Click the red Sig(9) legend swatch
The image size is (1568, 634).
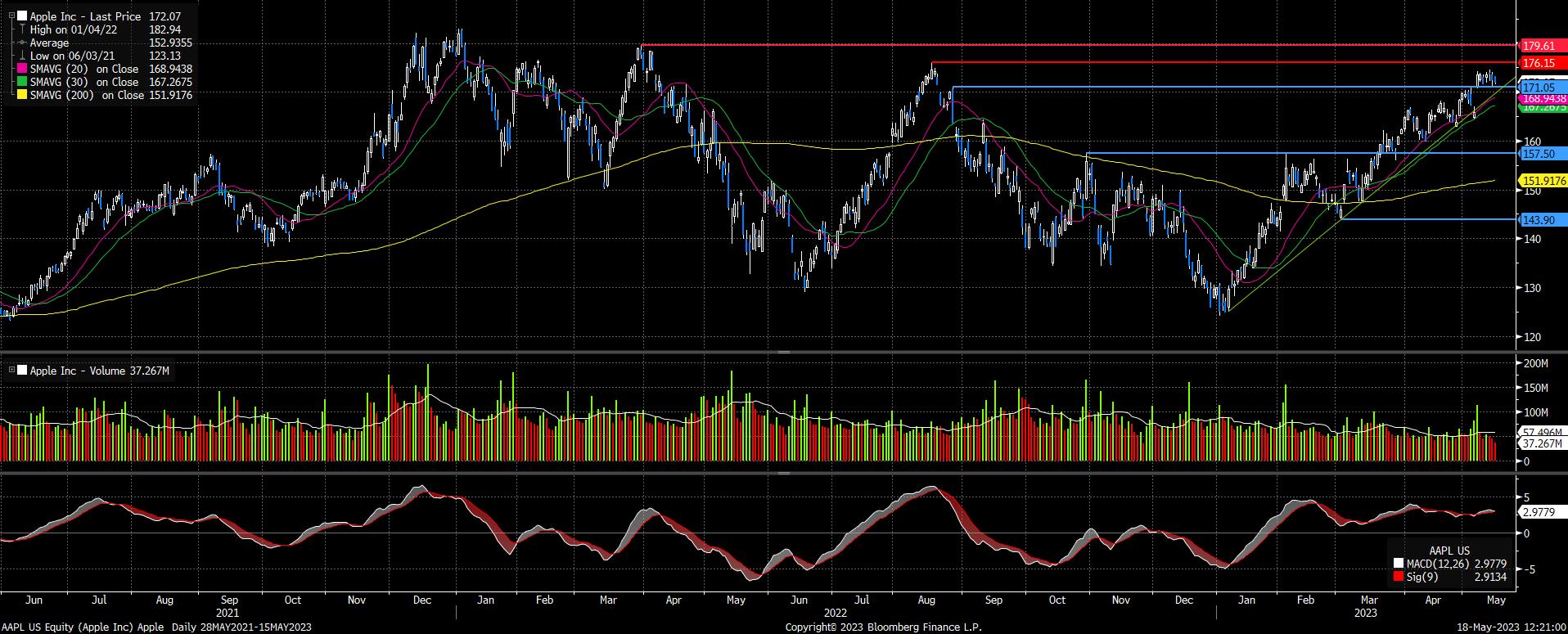[1399, 578]
